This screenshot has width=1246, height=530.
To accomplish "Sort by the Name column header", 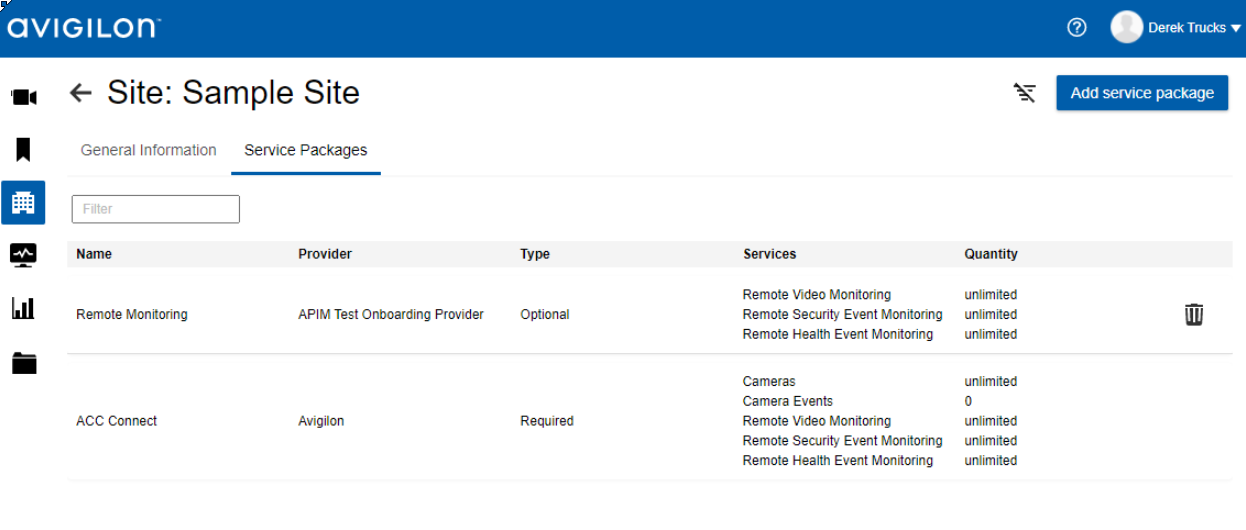I will [x=94, y=254].
